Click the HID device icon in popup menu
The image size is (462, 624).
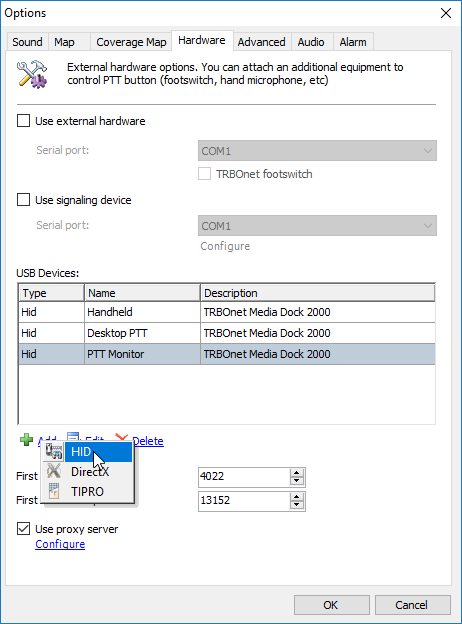coord(54,451)
